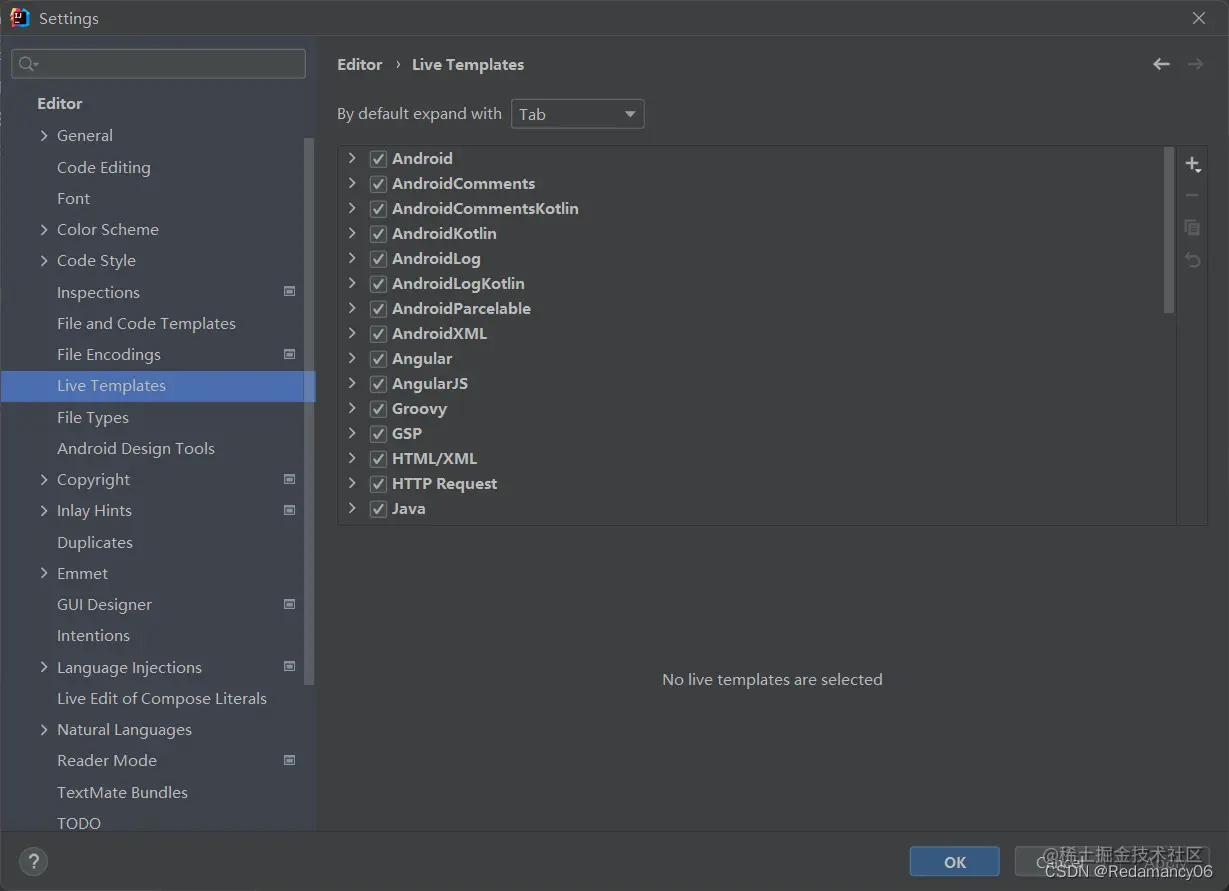Click project-level icon beside Inspections
This screenshot has height=891, width=1229.
[290, 292]
